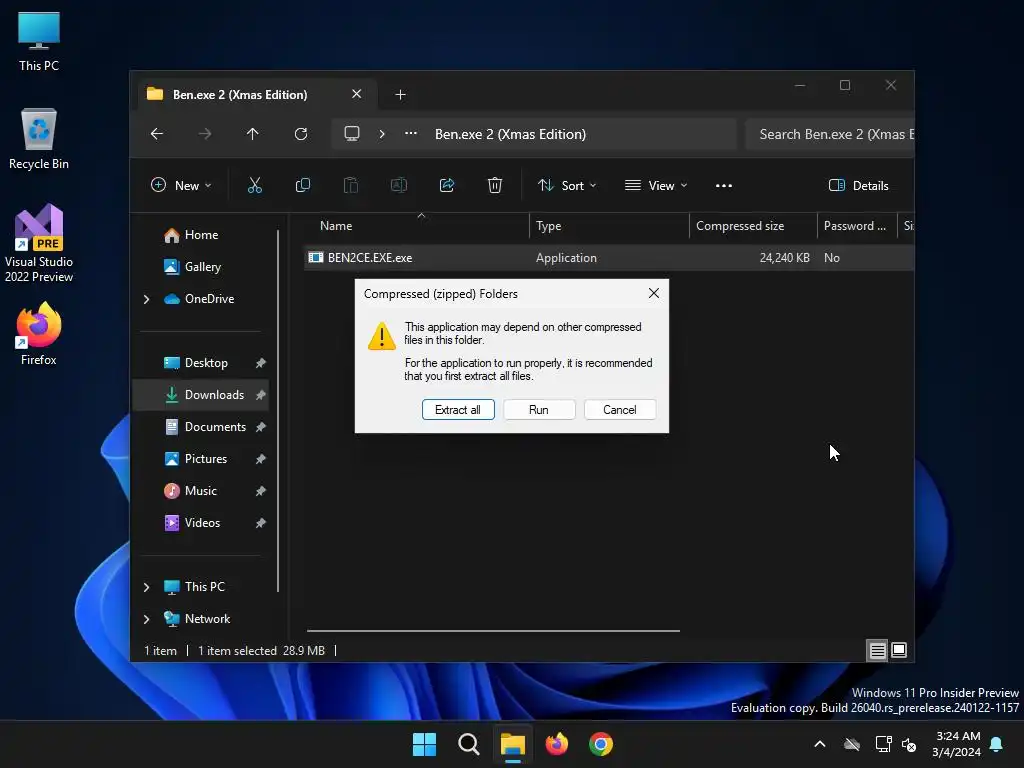This screenshot has height=768, width=1024.
Task: Open This PC desktop icon
Action: click(x=39, y=42)
